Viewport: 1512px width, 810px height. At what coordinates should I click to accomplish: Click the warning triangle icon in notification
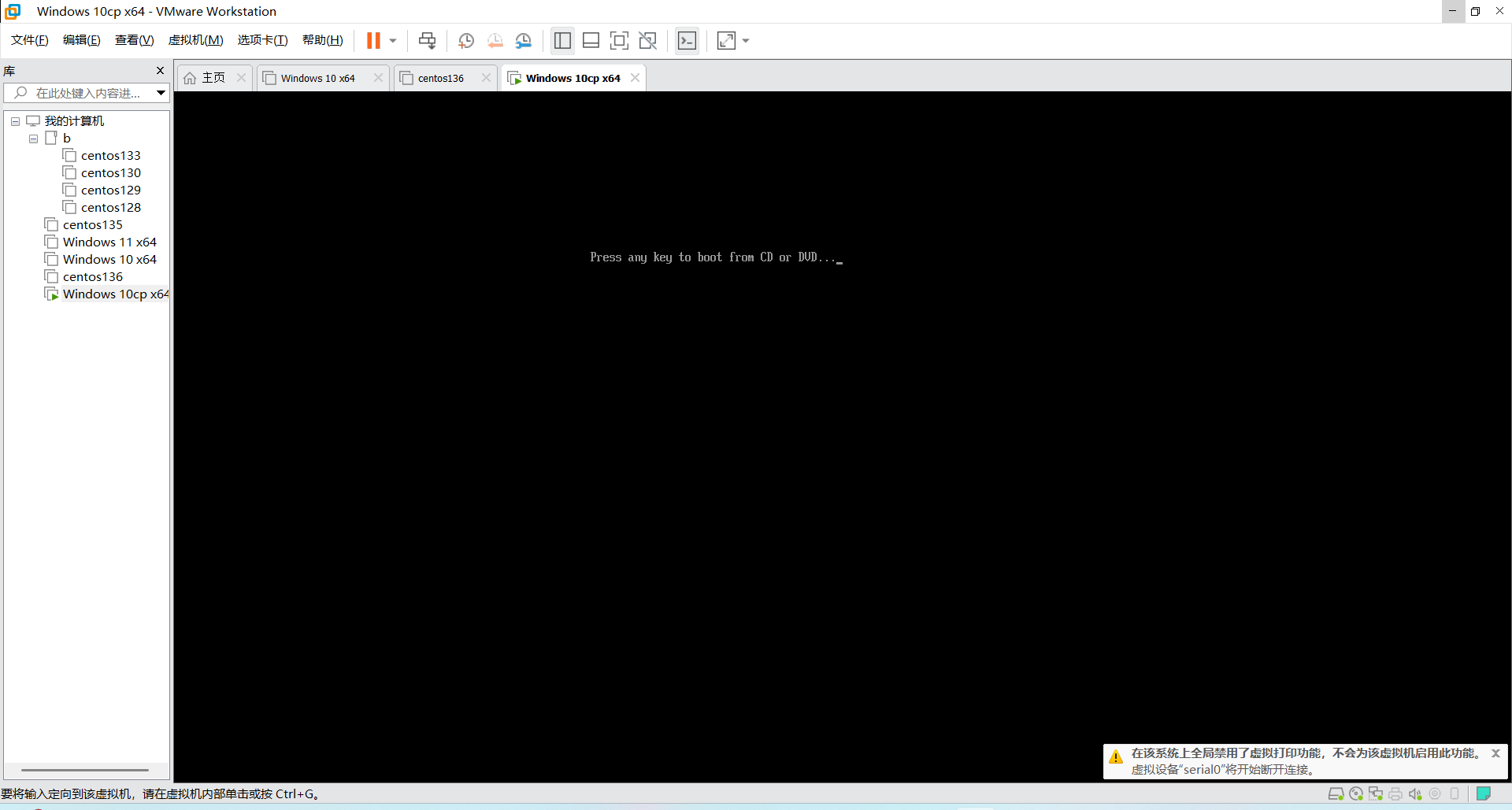click(x=1116, y=757)
